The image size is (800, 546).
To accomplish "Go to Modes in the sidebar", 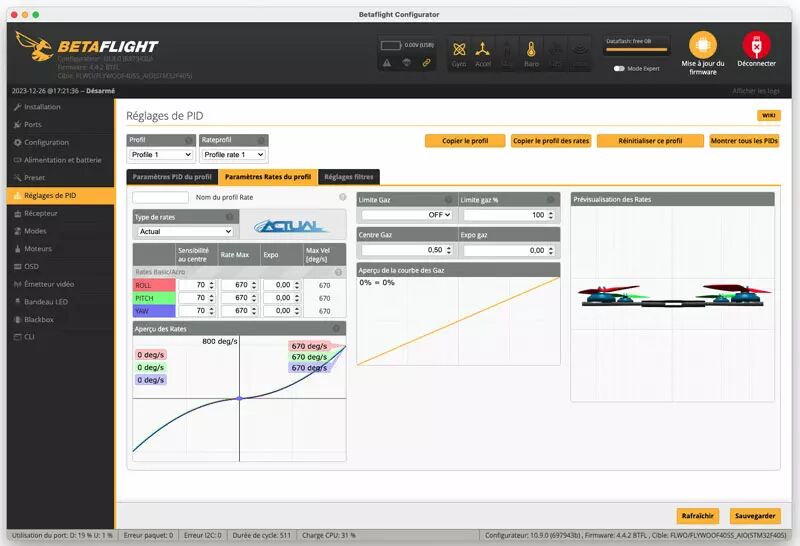I will [61, 231].
